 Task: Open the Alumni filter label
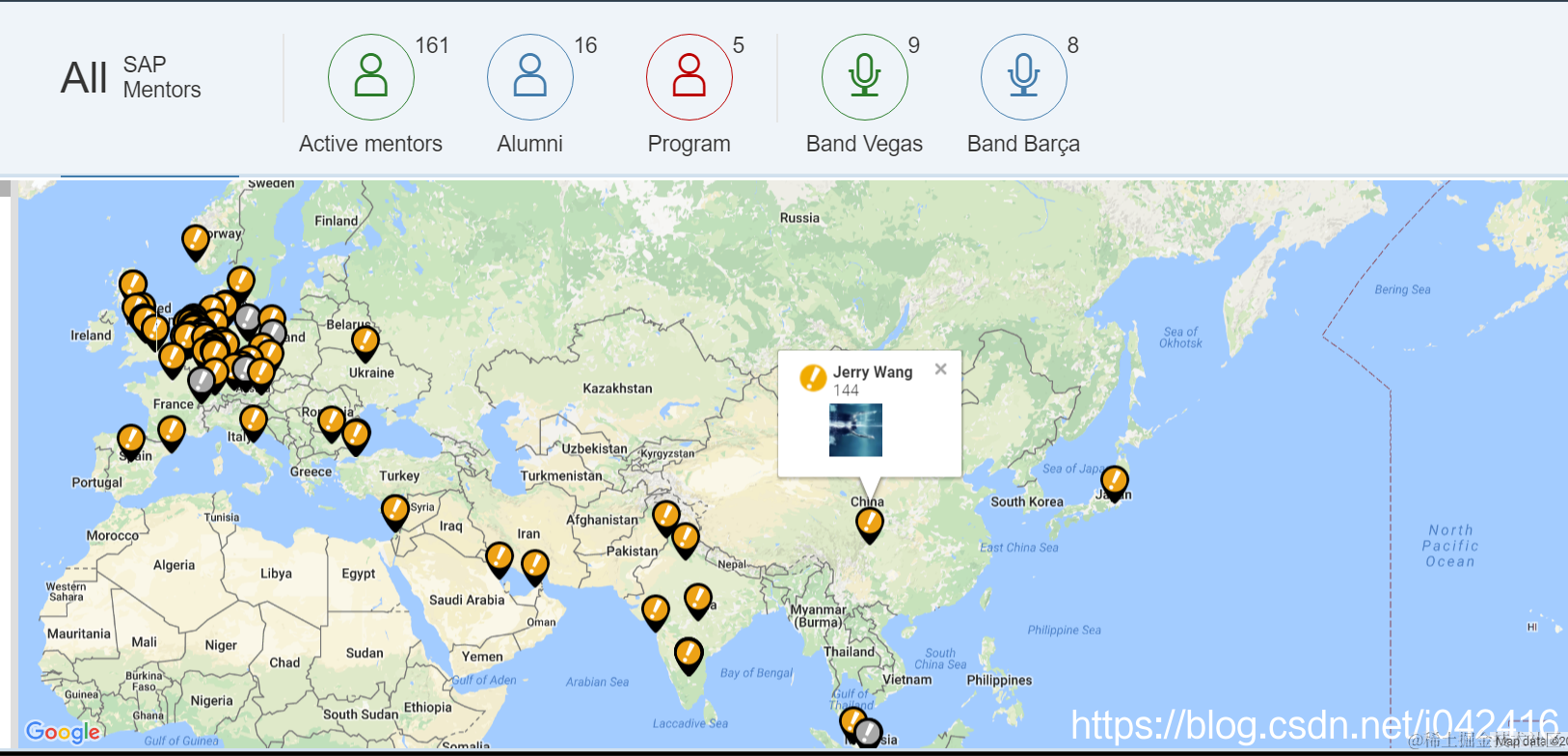(529, 144)
